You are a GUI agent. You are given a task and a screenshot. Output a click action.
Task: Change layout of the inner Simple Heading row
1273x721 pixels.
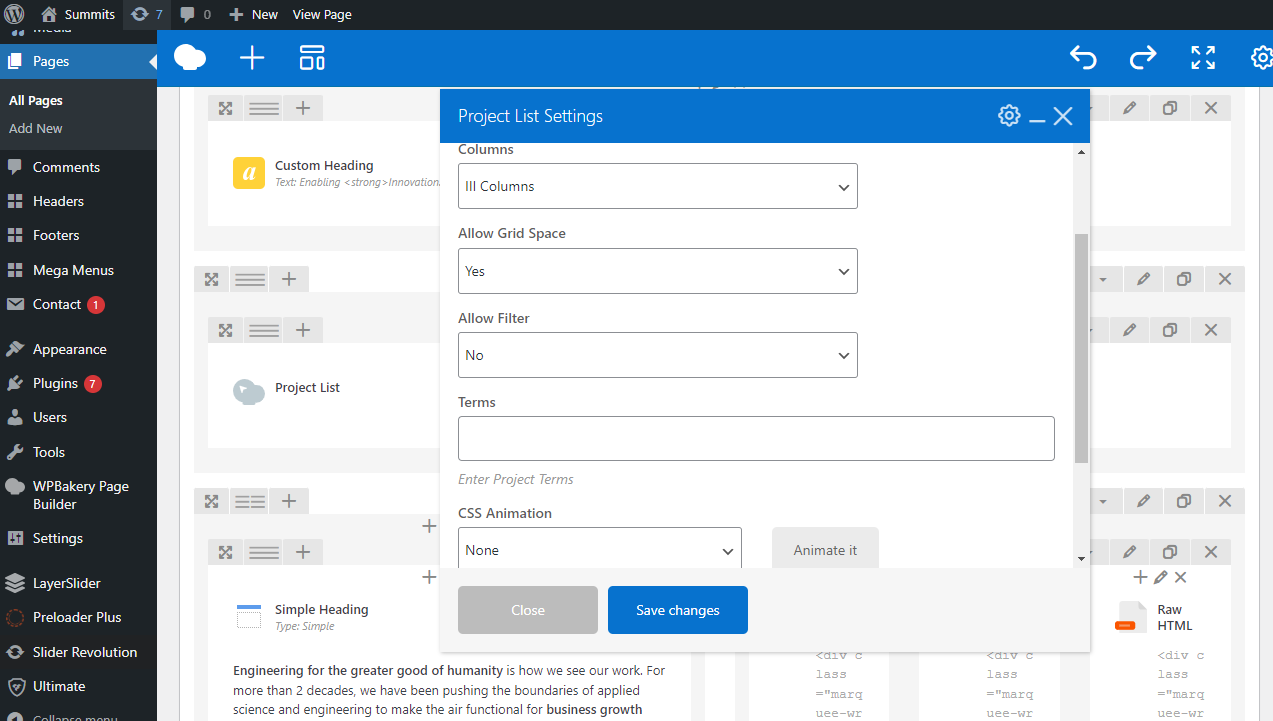264,552
